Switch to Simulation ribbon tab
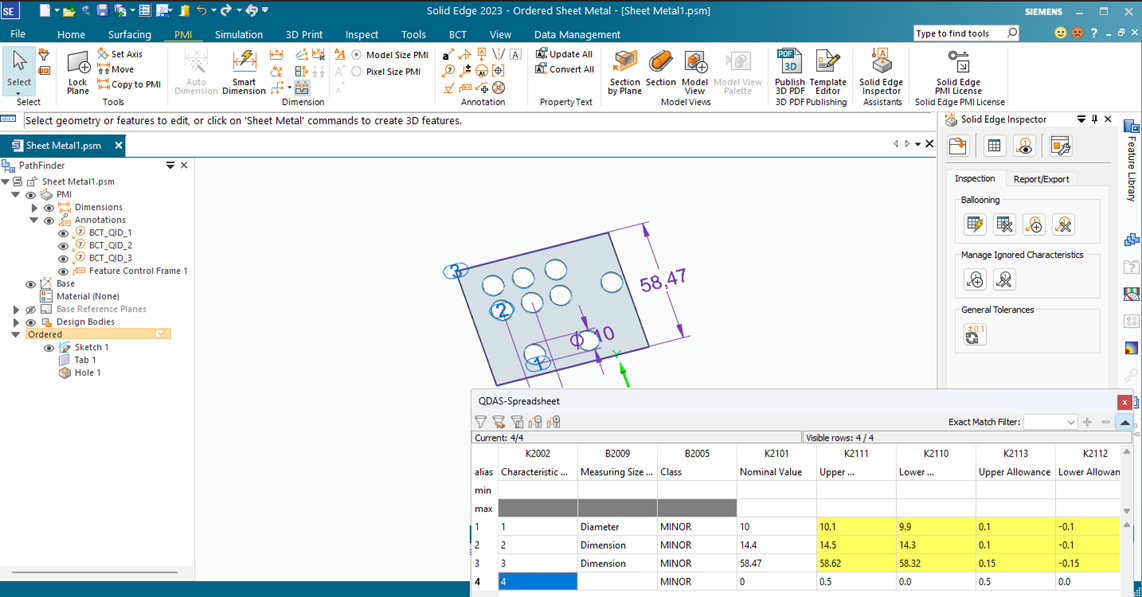 point(239,34)
